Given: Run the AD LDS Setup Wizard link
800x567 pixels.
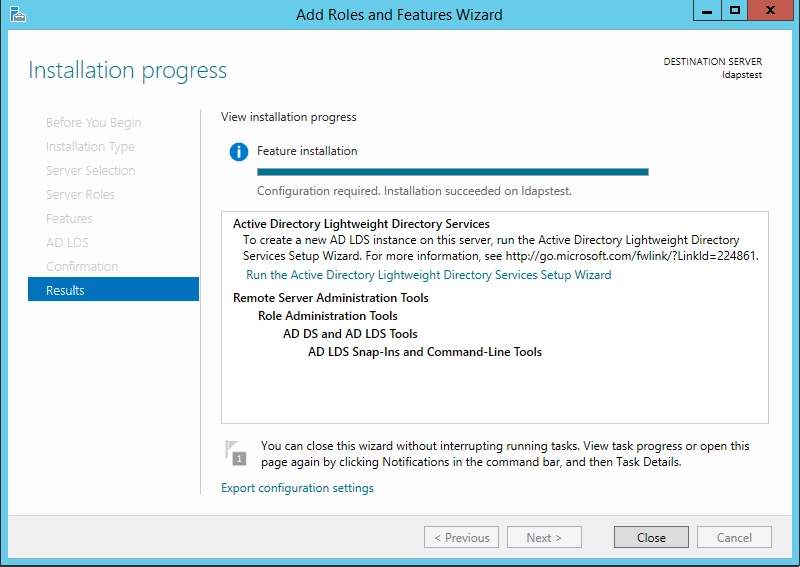Looking at the screenshot, I should 429,275.
